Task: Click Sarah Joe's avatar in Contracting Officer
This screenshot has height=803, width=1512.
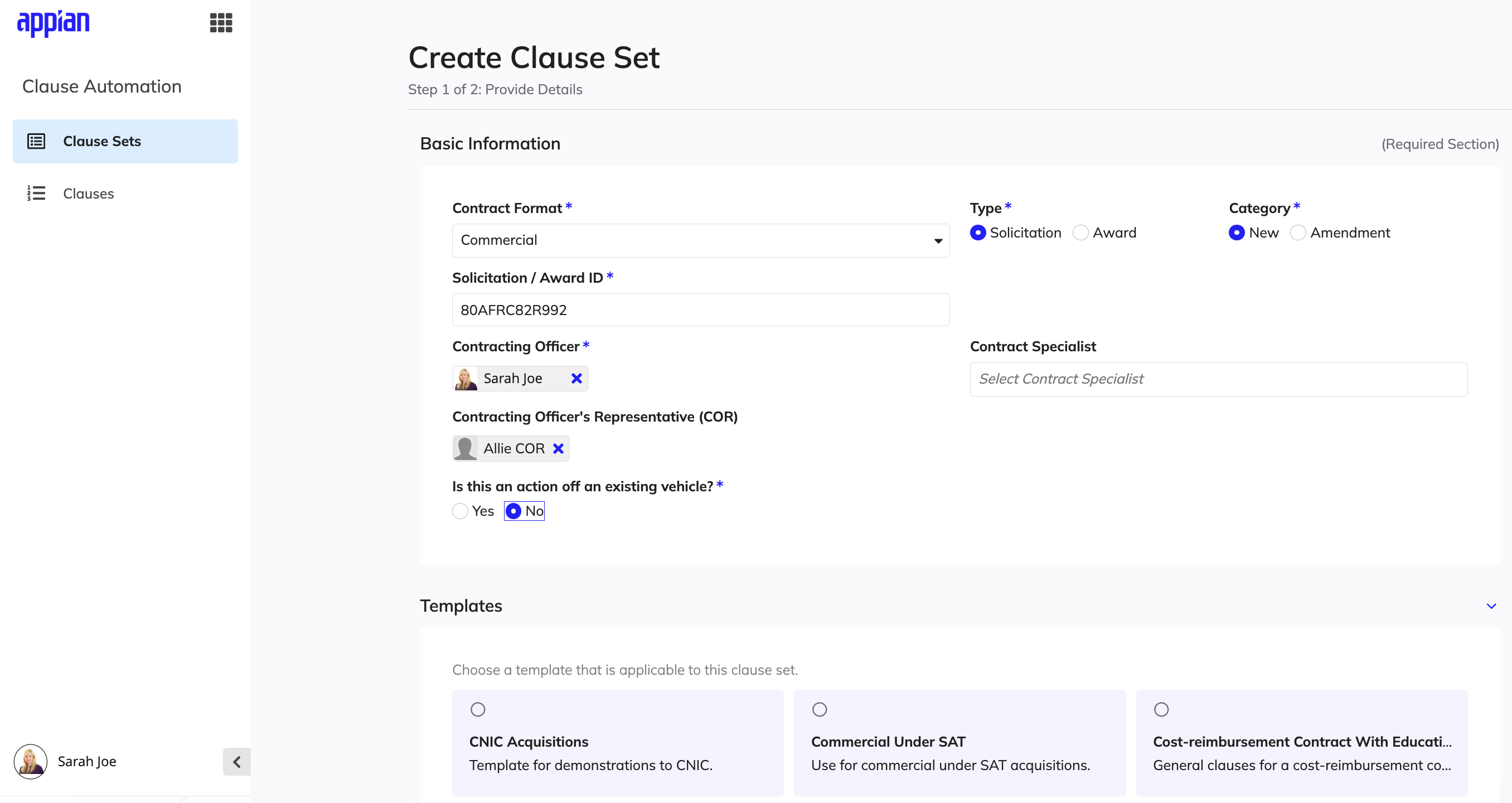Action: click(x=466, y=379)
